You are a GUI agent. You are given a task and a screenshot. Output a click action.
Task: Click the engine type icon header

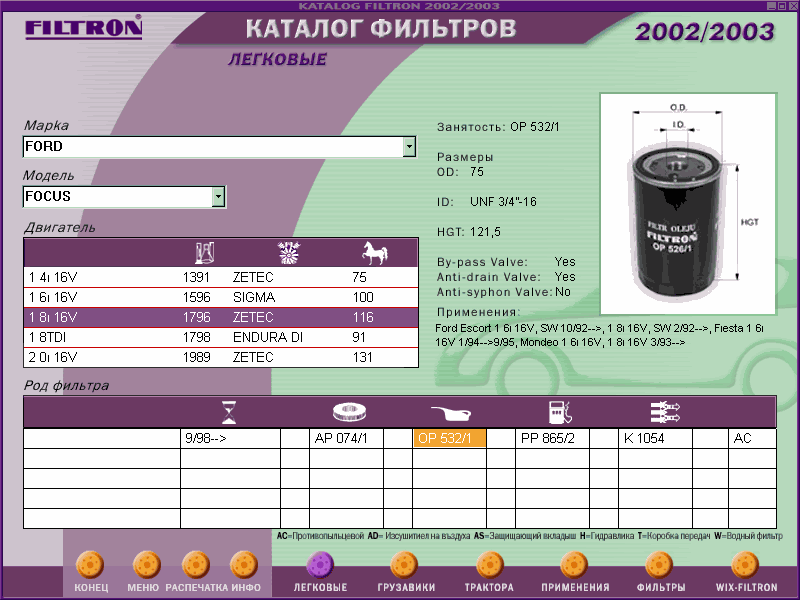[x=289, y=253]
